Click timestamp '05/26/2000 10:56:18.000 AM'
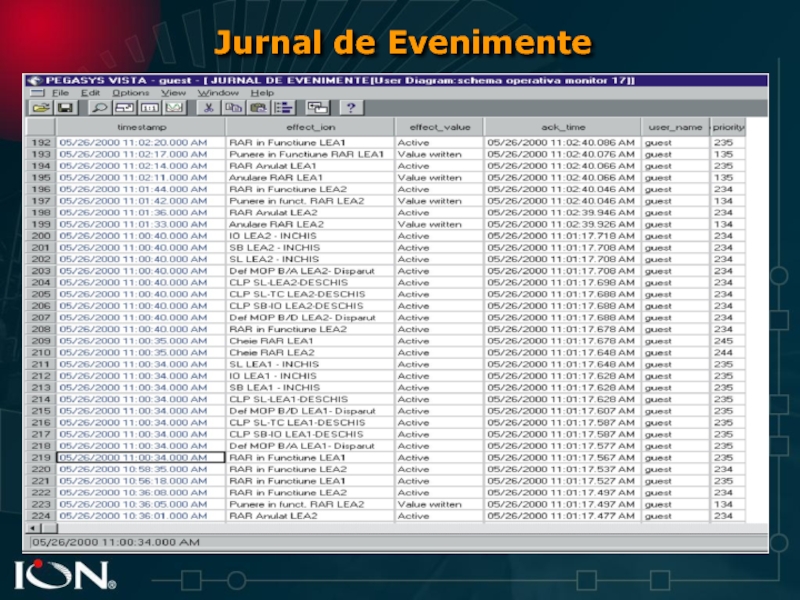 pos(141,481)
